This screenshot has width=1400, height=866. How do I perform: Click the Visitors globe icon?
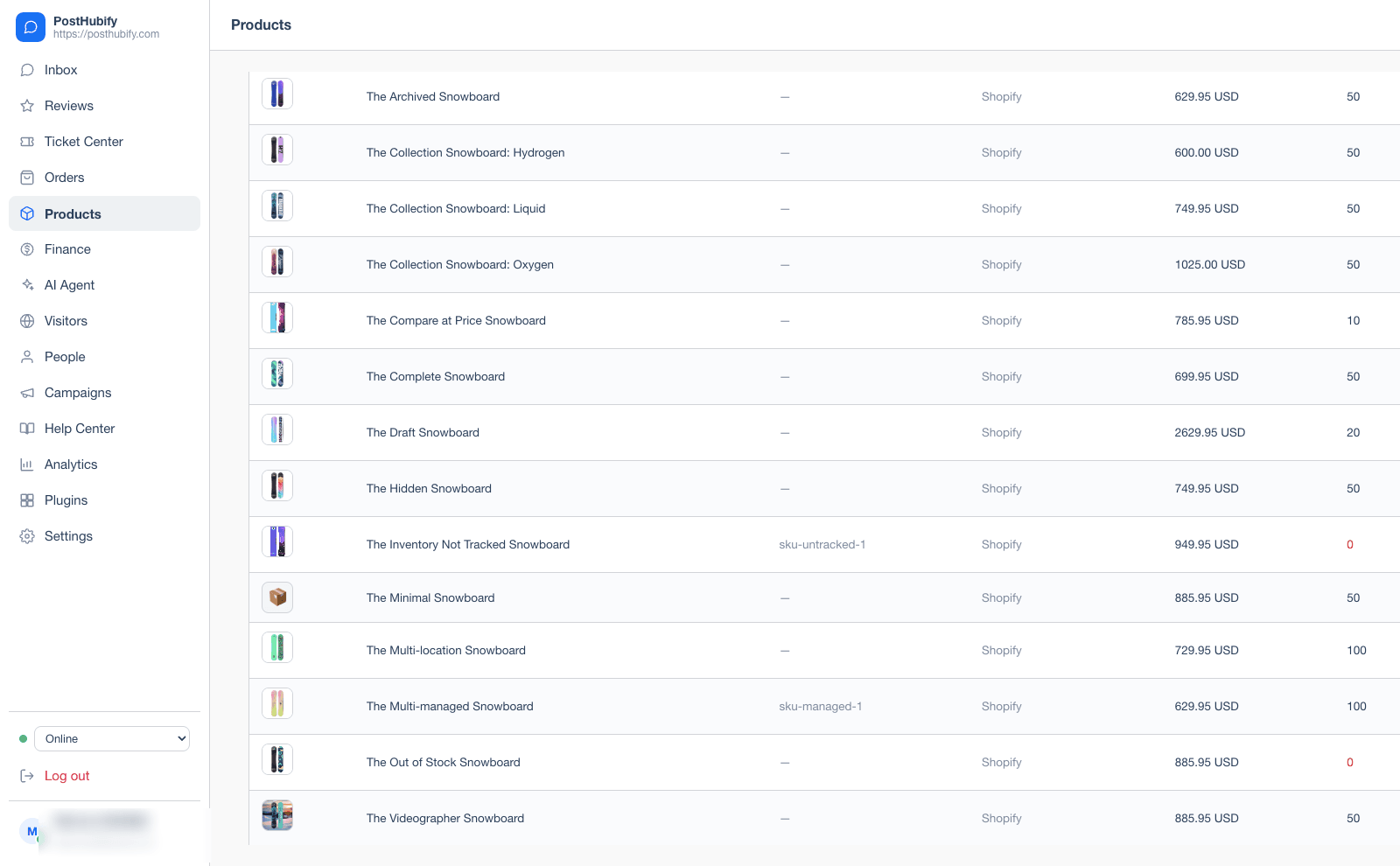[x=27, y=321]
